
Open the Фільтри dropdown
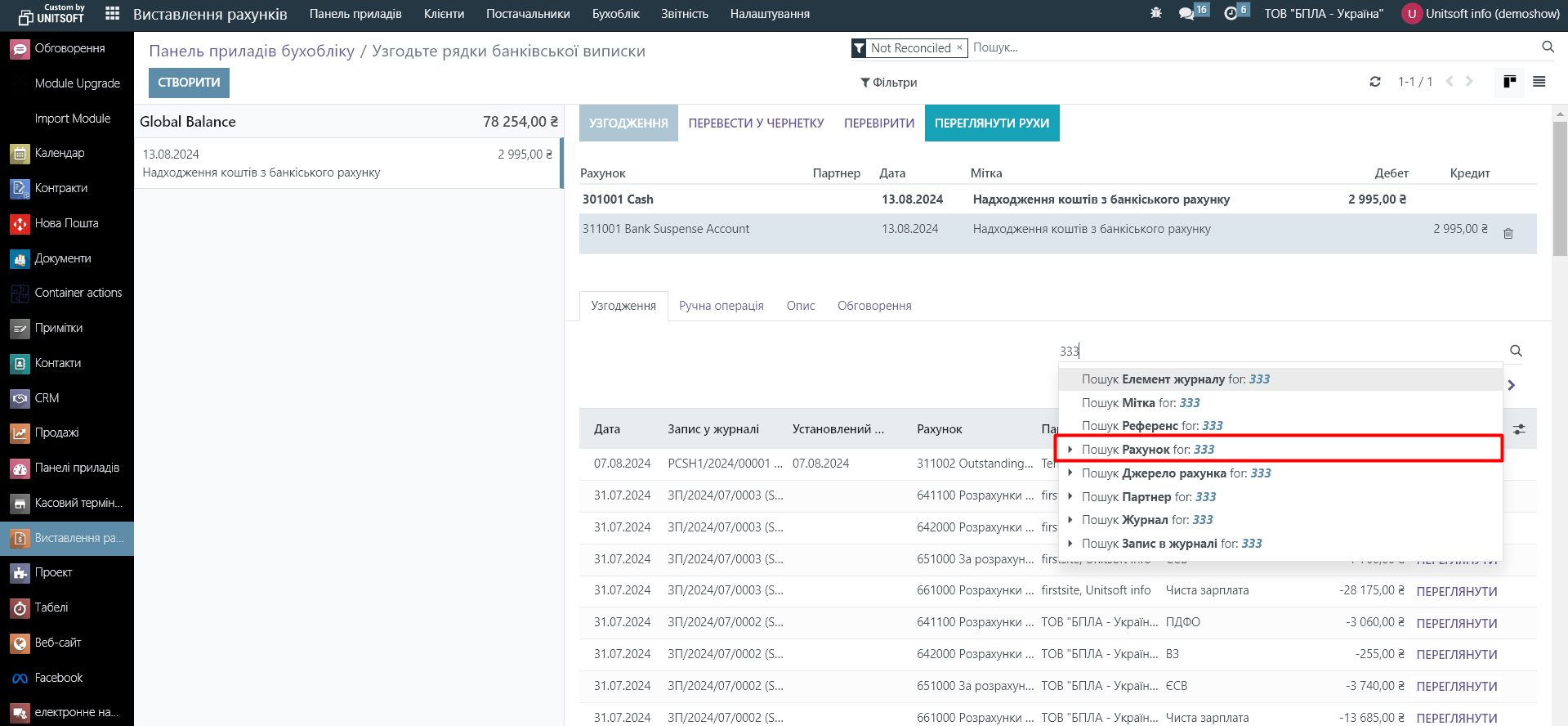888,83
